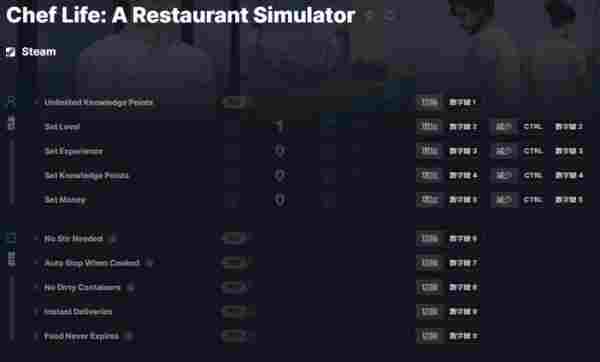Screen dimensions: 600x362
Task: Click the Steam platform icon
Action: [x=11, y=52]
